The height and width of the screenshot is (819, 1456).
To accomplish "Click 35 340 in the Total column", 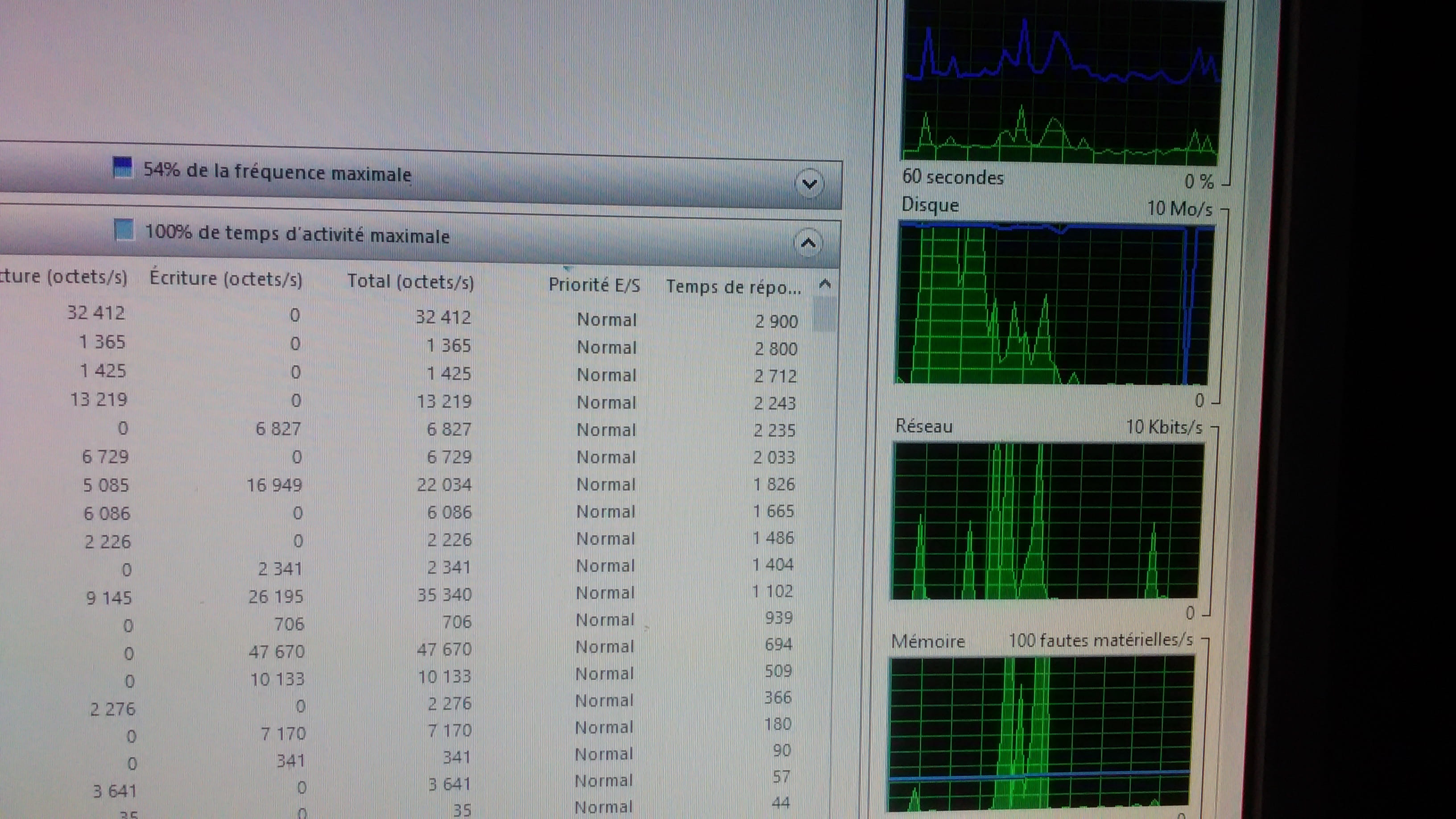I will click(x=444, y=595).
